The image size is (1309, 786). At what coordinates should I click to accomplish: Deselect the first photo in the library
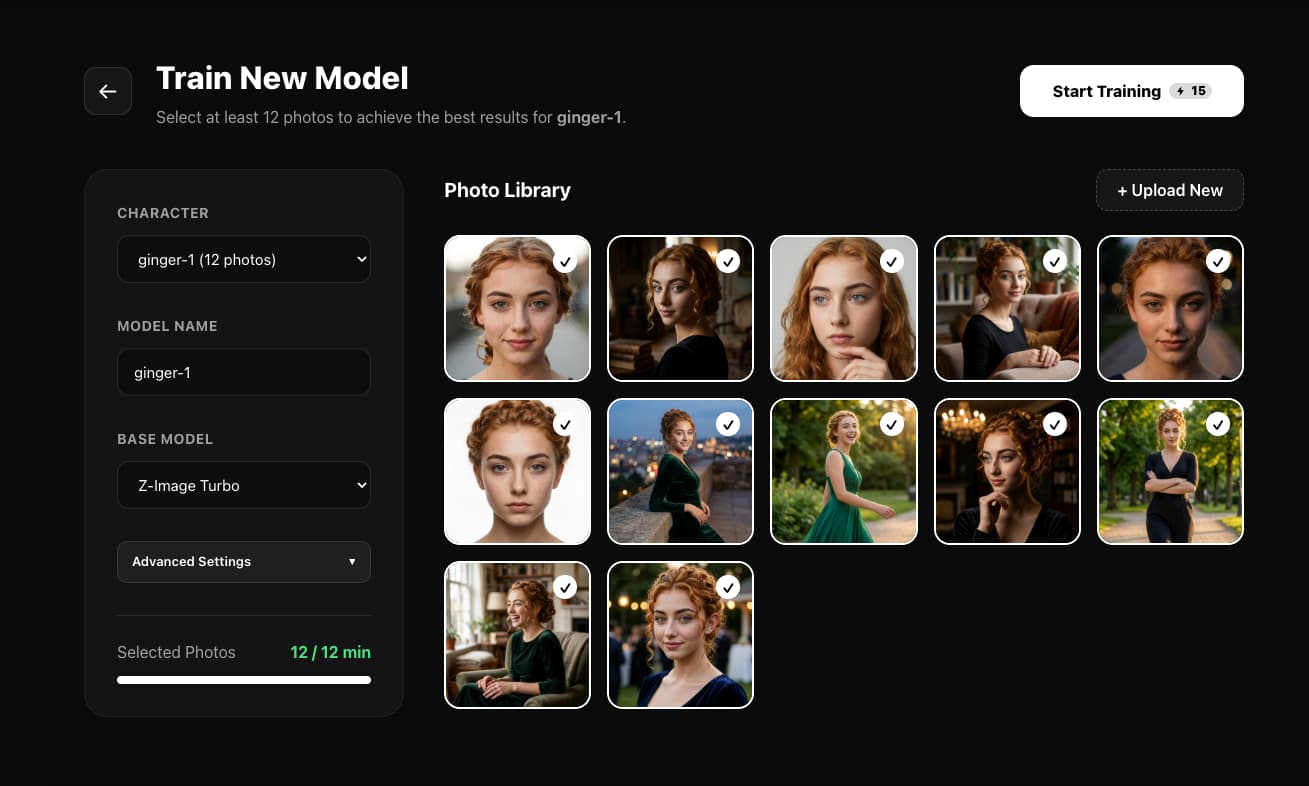[565, 260]
